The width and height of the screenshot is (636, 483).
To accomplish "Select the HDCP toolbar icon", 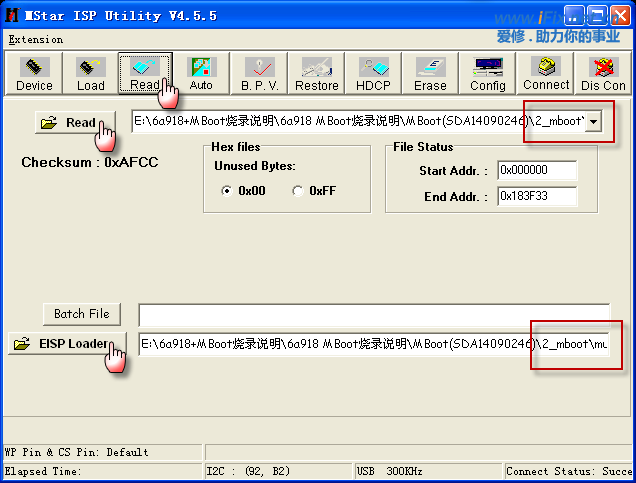I will pos(374,74).
